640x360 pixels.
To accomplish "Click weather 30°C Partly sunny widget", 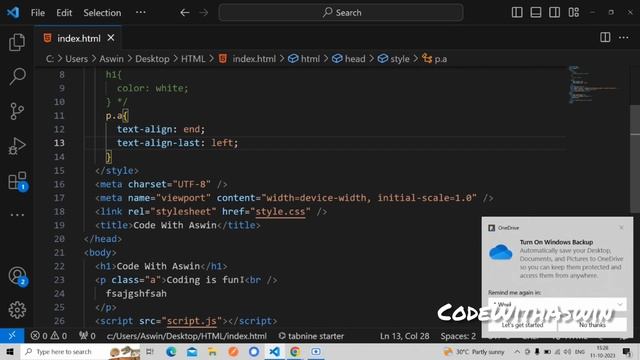I will coord(474,351).
